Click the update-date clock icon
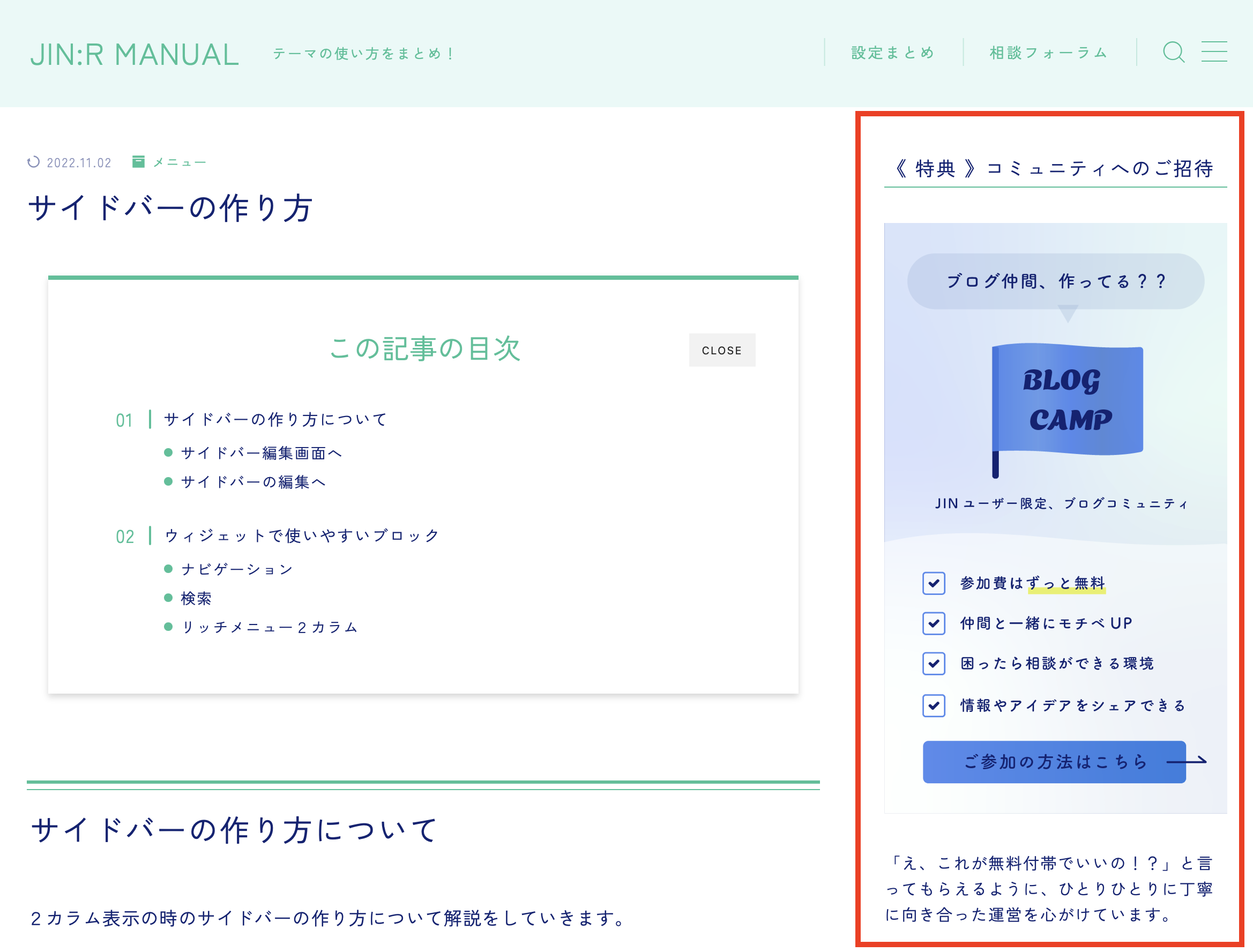1253x952 pixels. point(34,162)
